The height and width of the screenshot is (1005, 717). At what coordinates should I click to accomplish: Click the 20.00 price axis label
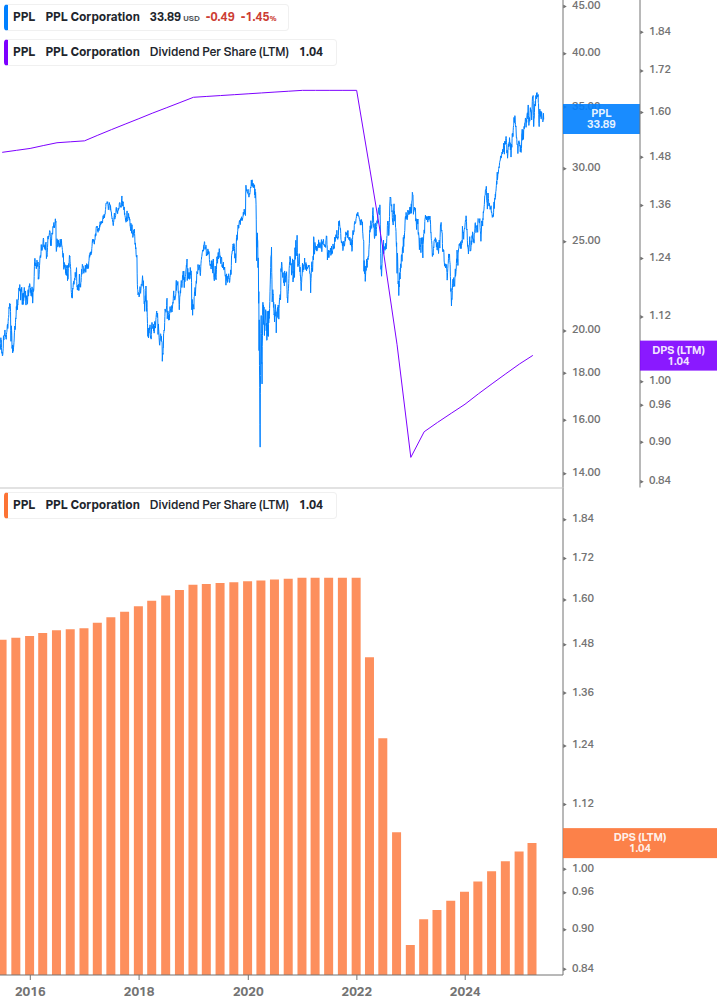pyautogui.click(x=586, y=329)
